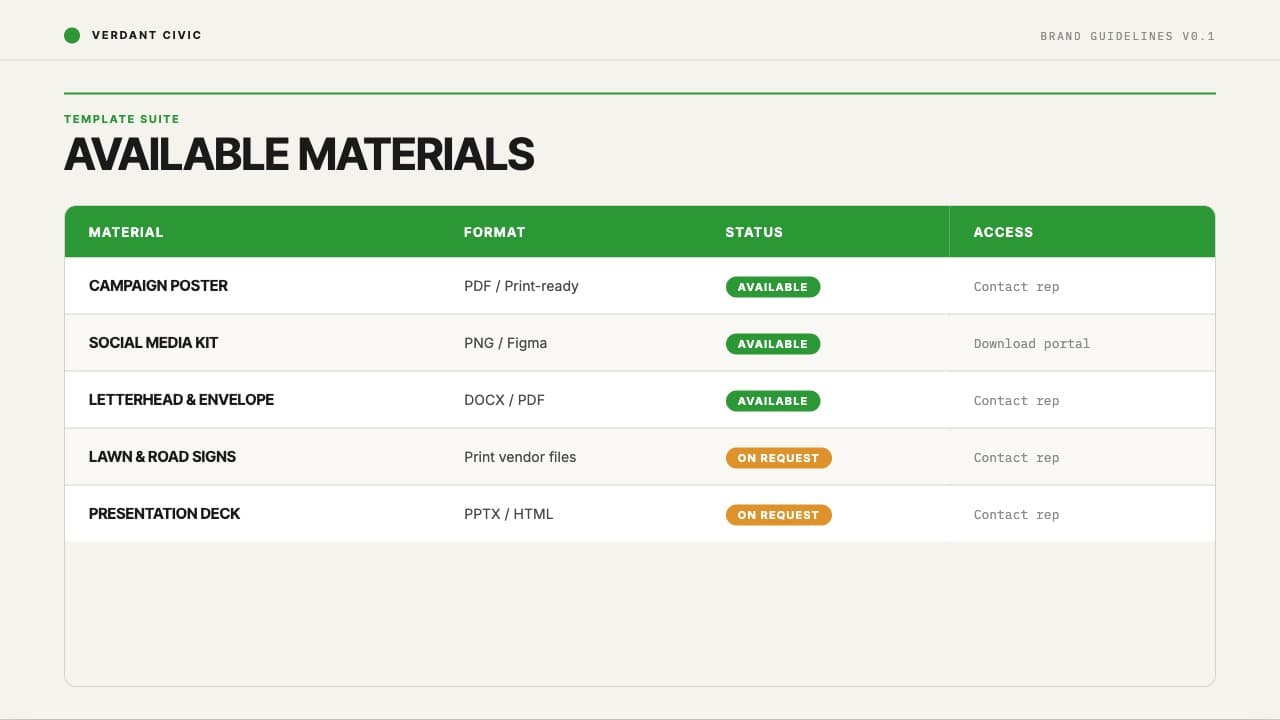This screenshot has width=1280, height=720.
Task: Select the TEMPLATE SUITE eyebrow text
Action: pyautogui.click(x=122, y=119)
